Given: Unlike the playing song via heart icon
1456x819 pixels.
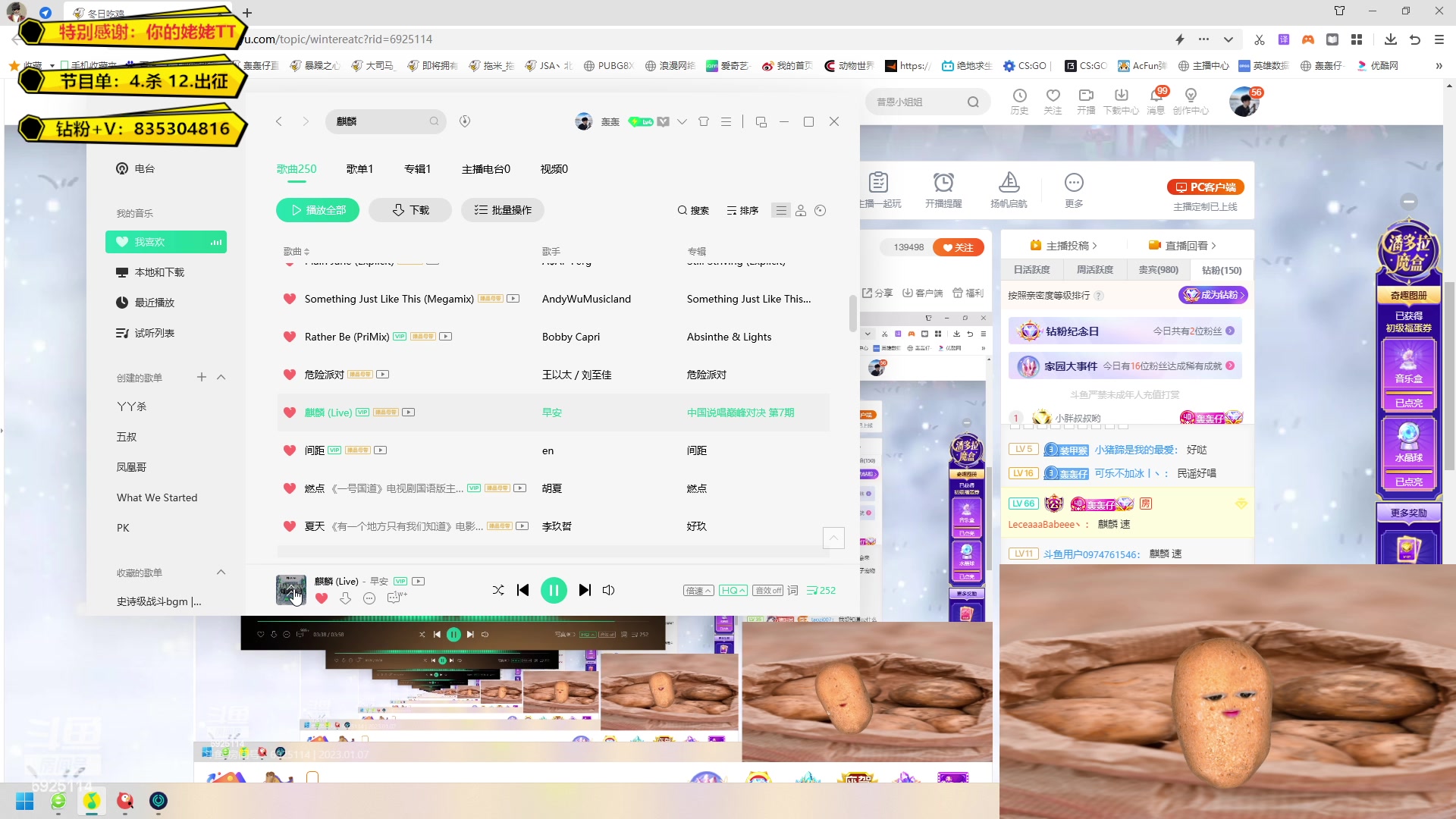Looking at the screenshot, I should (x=322, y=598).
